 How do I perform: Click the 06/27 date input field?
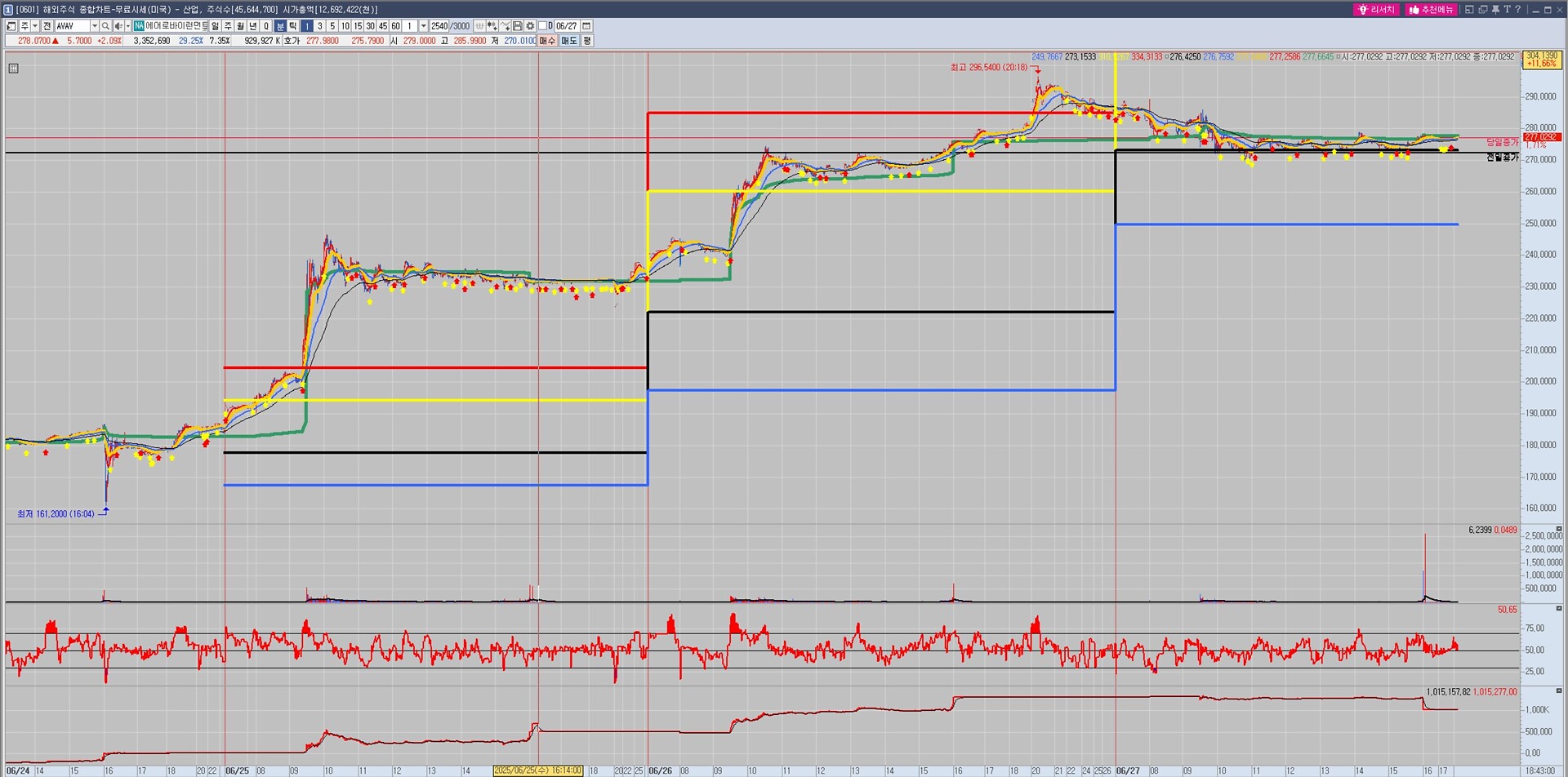tap(566, 26)
